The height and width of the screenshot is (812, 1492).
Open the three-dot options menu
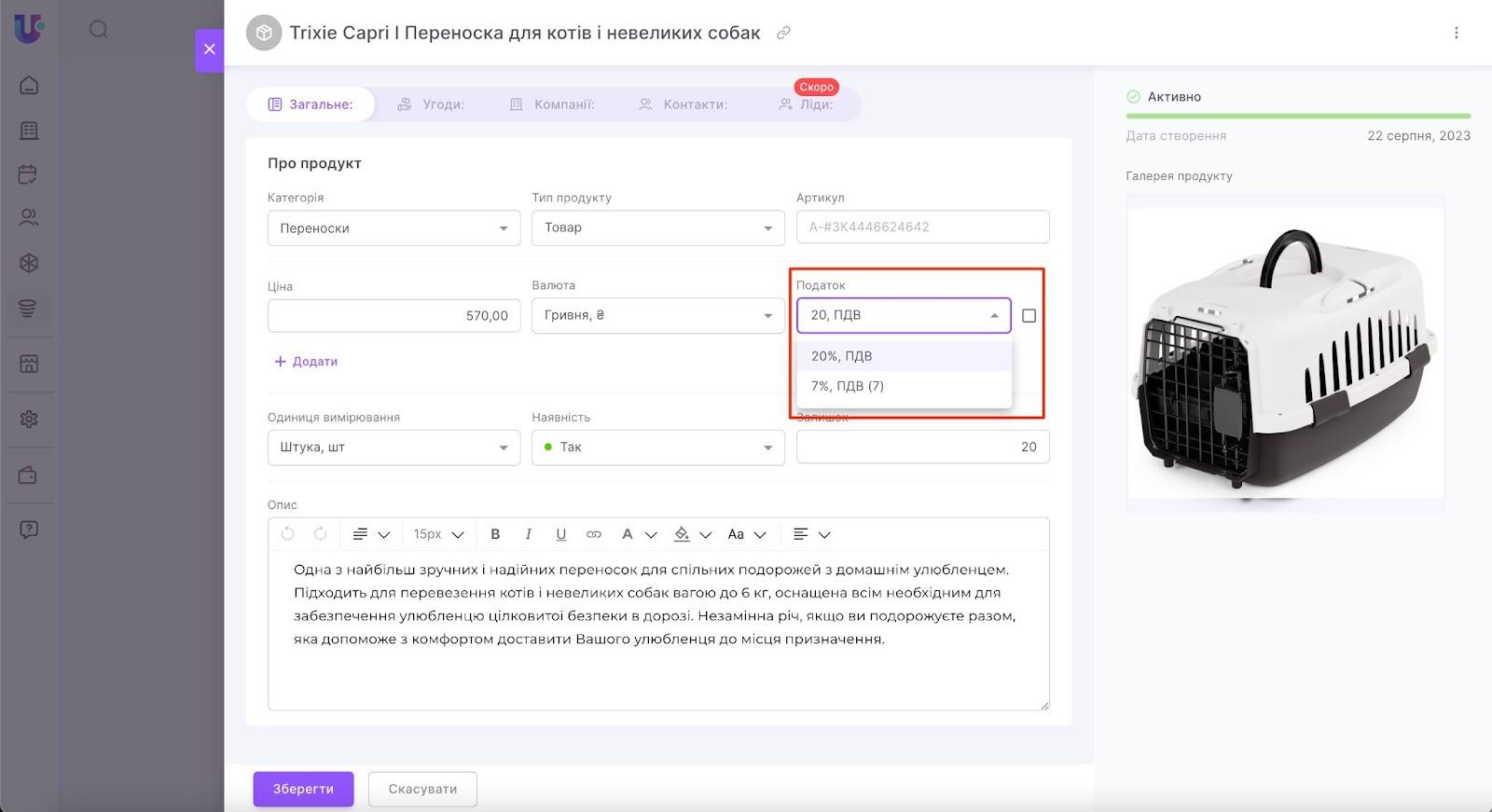coord(1456,33)
